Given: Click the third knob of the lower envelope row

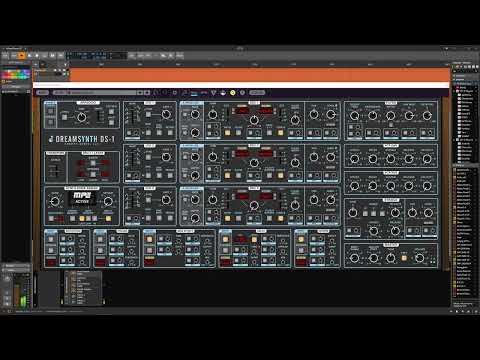Looking at the screenshot, I should (390, 186).
